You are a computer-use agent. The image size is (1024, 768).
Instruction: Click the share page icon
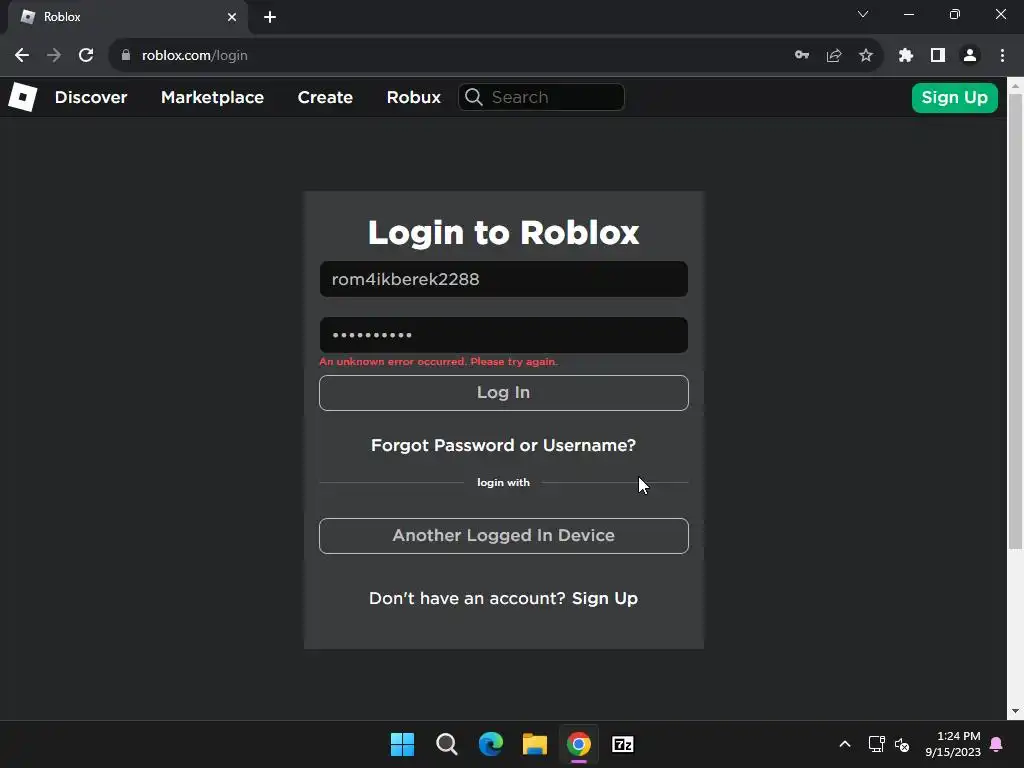(x=834, y=56)
